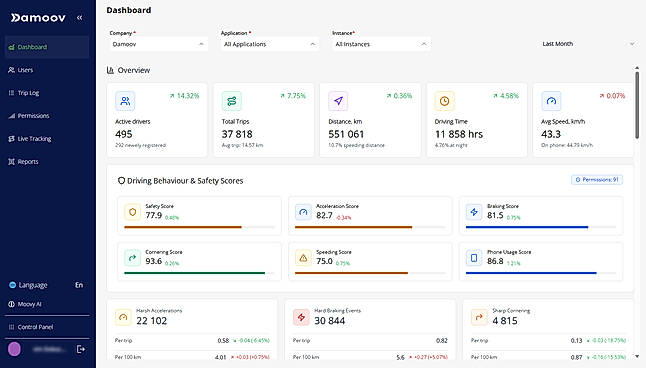Click the Sharp Cornering arrow icon
This screenshot has height=368, width=646.
pyautogui.click(x=479, y=317)
